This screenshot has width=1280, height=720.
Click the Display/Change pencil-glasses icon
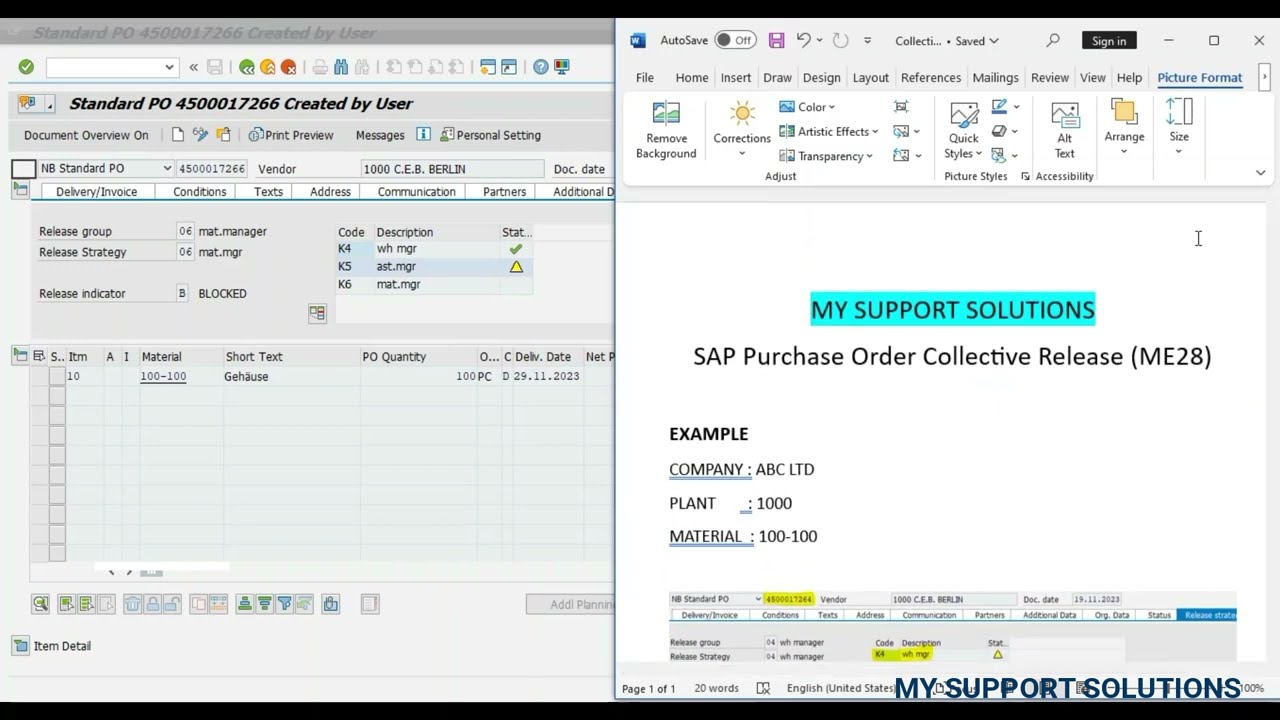click(200, 135)
